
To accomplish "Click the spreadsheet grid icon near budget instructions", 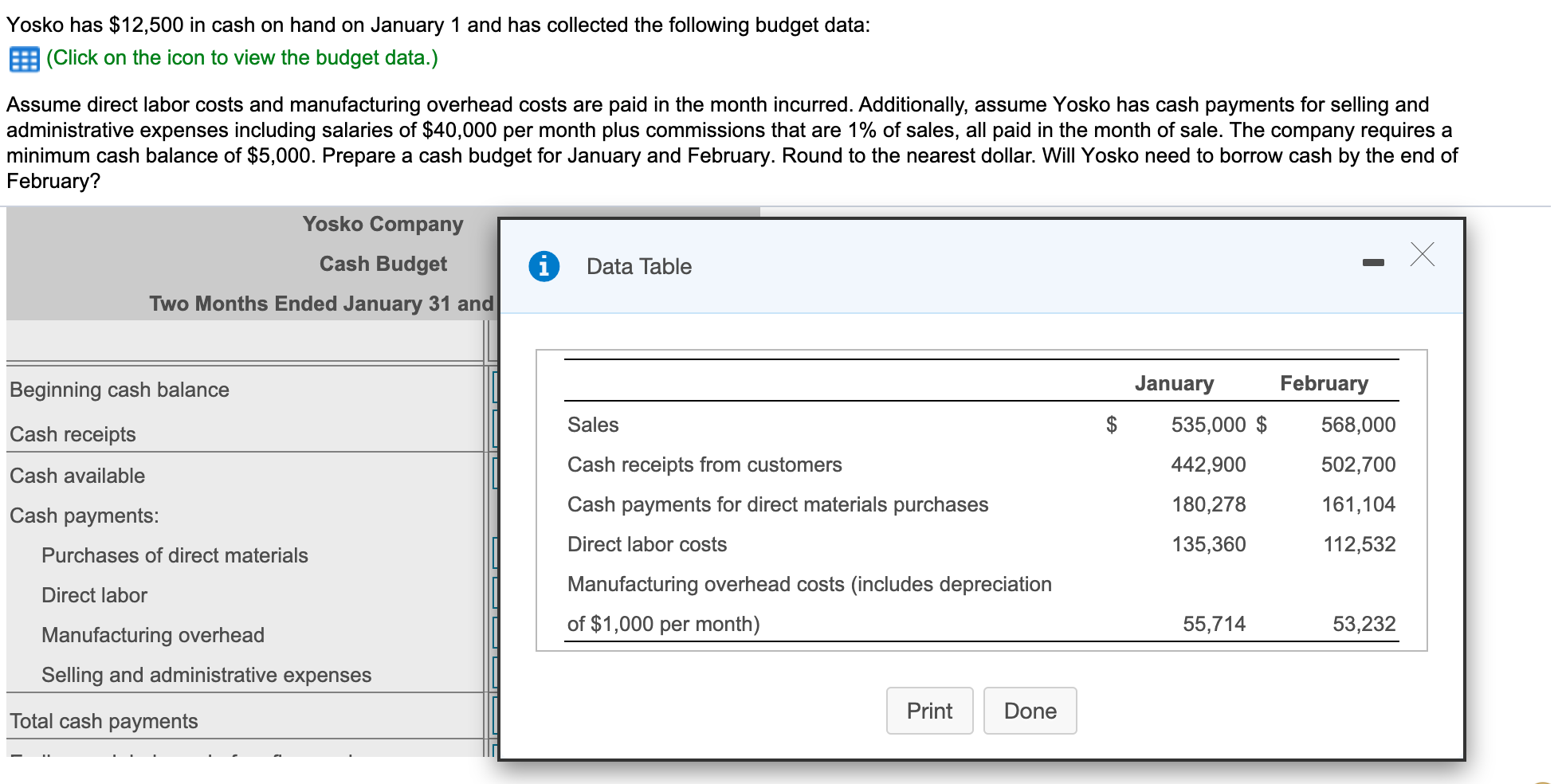I will pyautogui.click(x=23, y=57).
